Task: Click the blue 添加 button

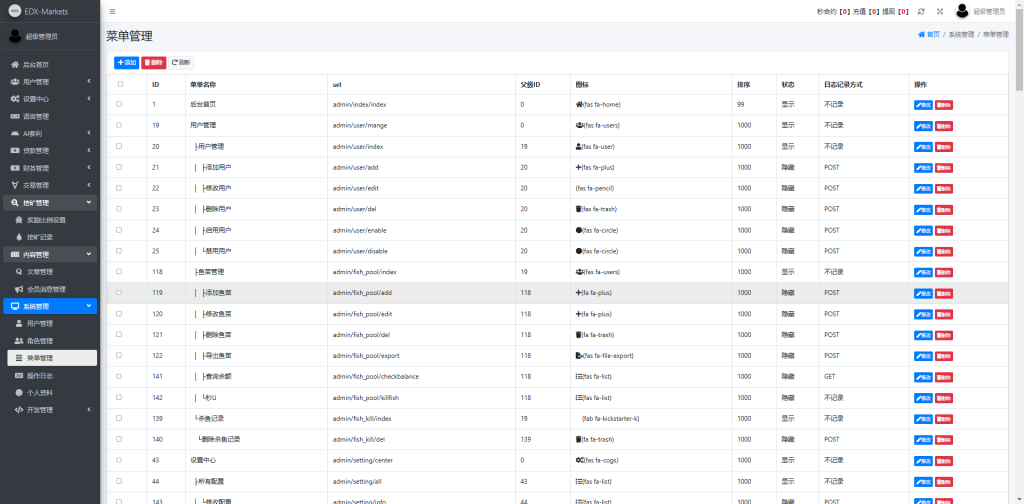Action: [126, 62]
